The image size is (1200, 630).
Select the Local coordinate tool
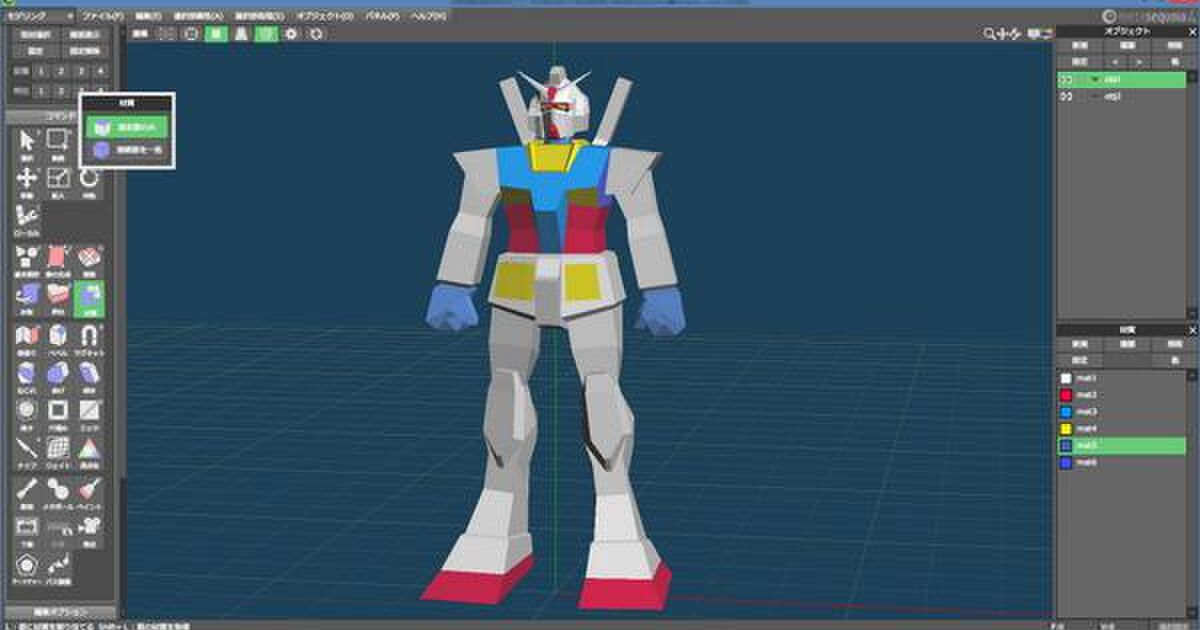point(27,220)
